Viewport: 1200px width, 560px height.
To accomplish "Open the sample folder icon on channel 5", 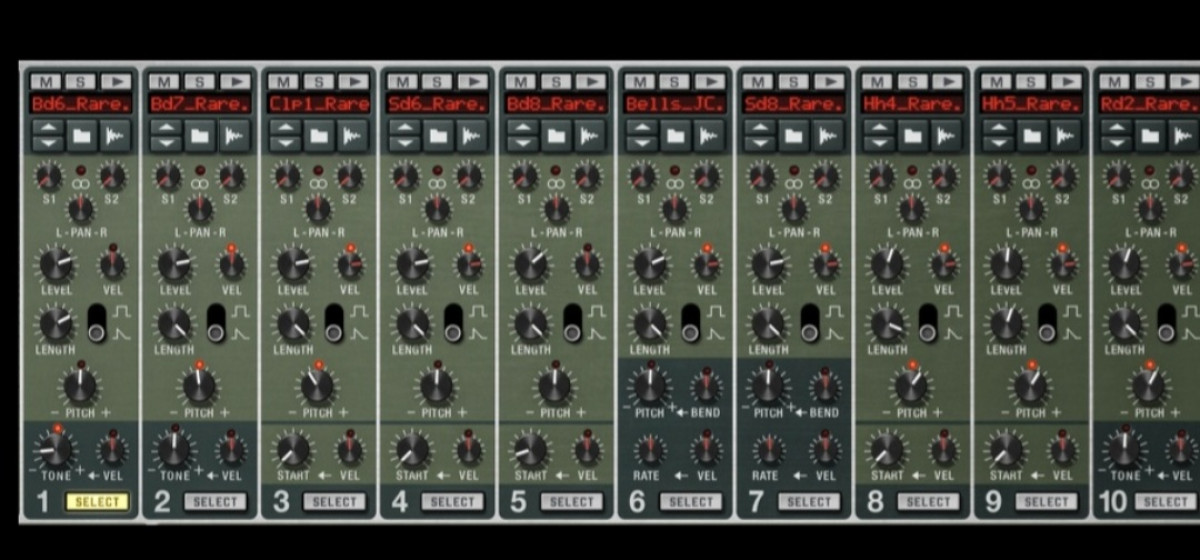I will click(555, 134).
